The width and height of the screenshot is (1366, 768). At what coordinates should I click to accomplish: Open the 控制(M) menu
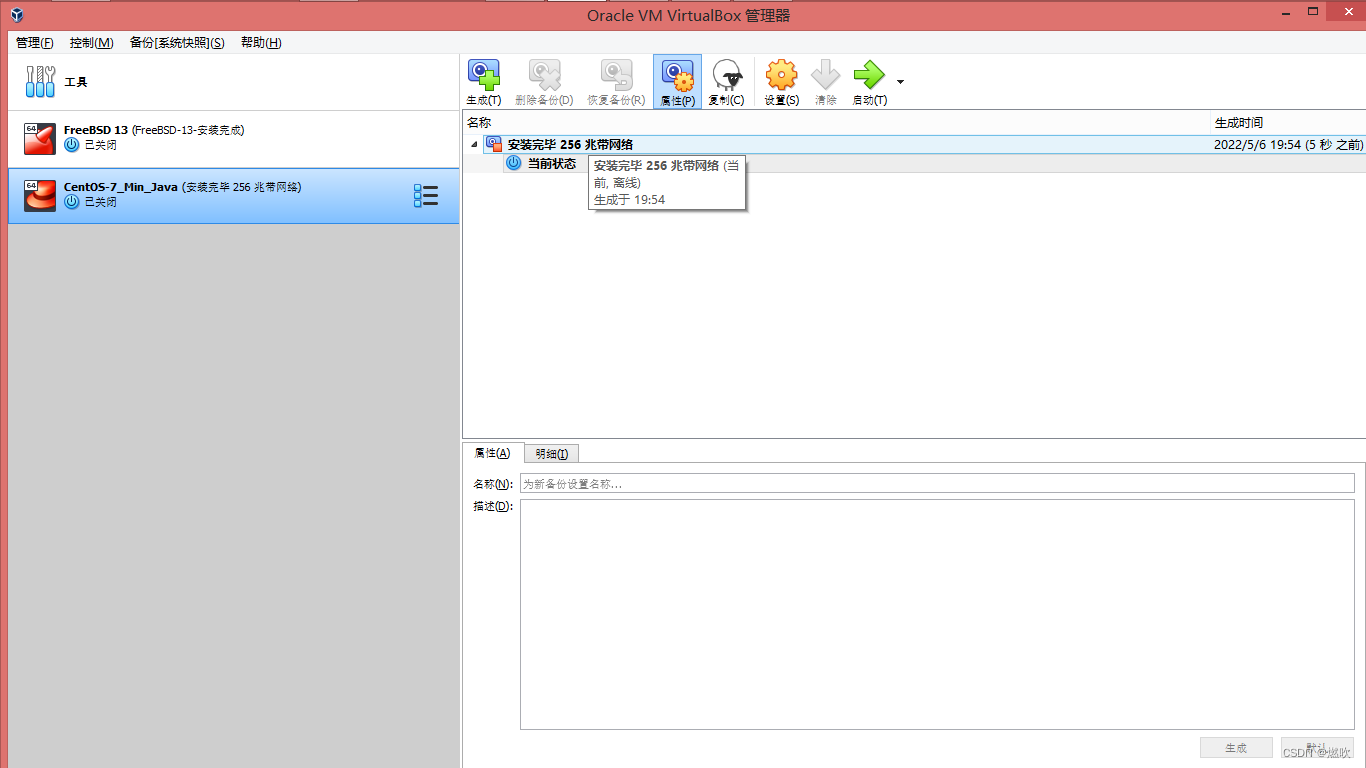click(92, 43)
